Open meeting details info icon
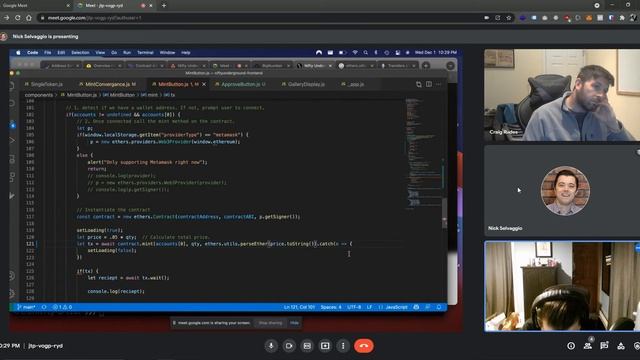Image resolution: width=640 pixels, height=360 pixels. click(x=571, y=346)
